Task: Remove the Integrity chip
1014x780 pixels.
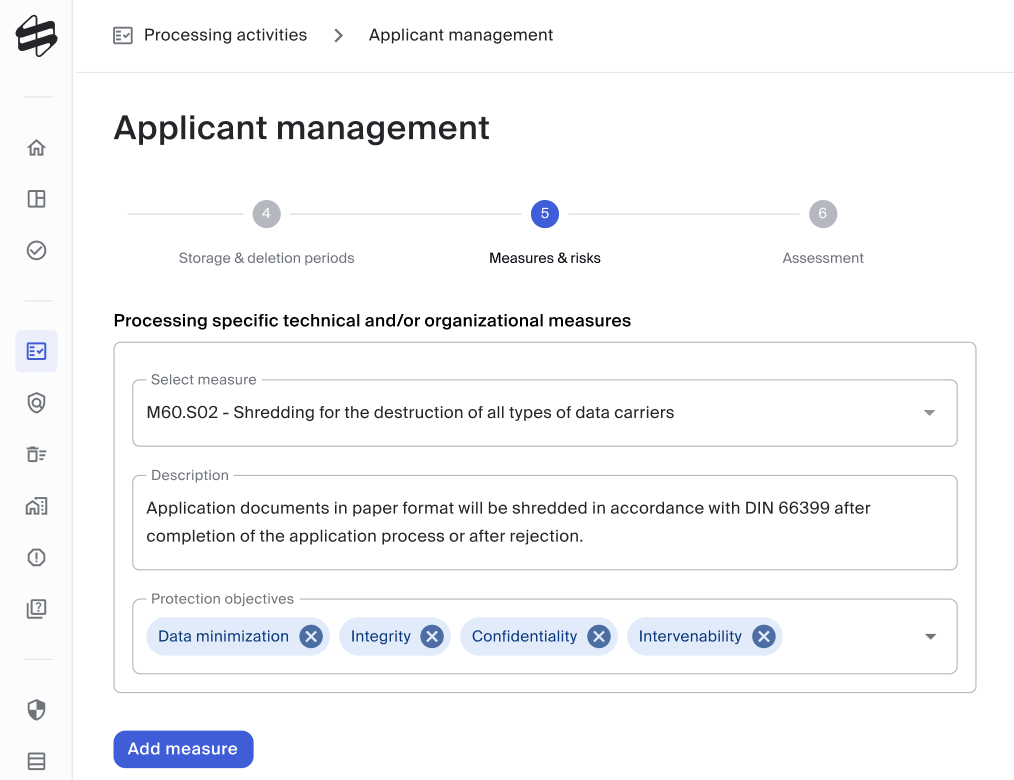Action: click(x=432, y=636)
